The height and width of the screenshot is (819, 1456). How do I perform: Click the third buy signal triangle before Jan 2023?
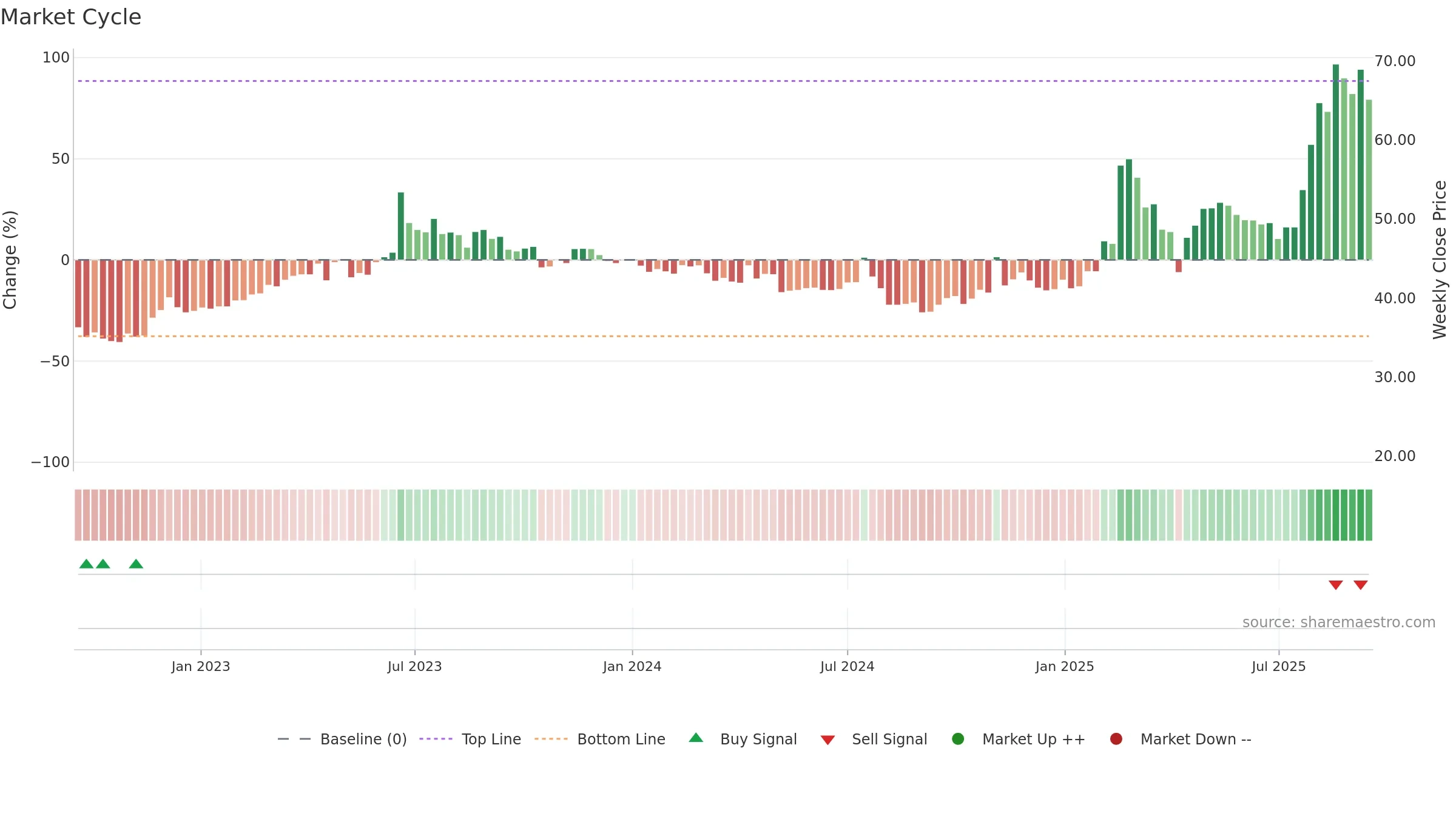click(136, 564)
